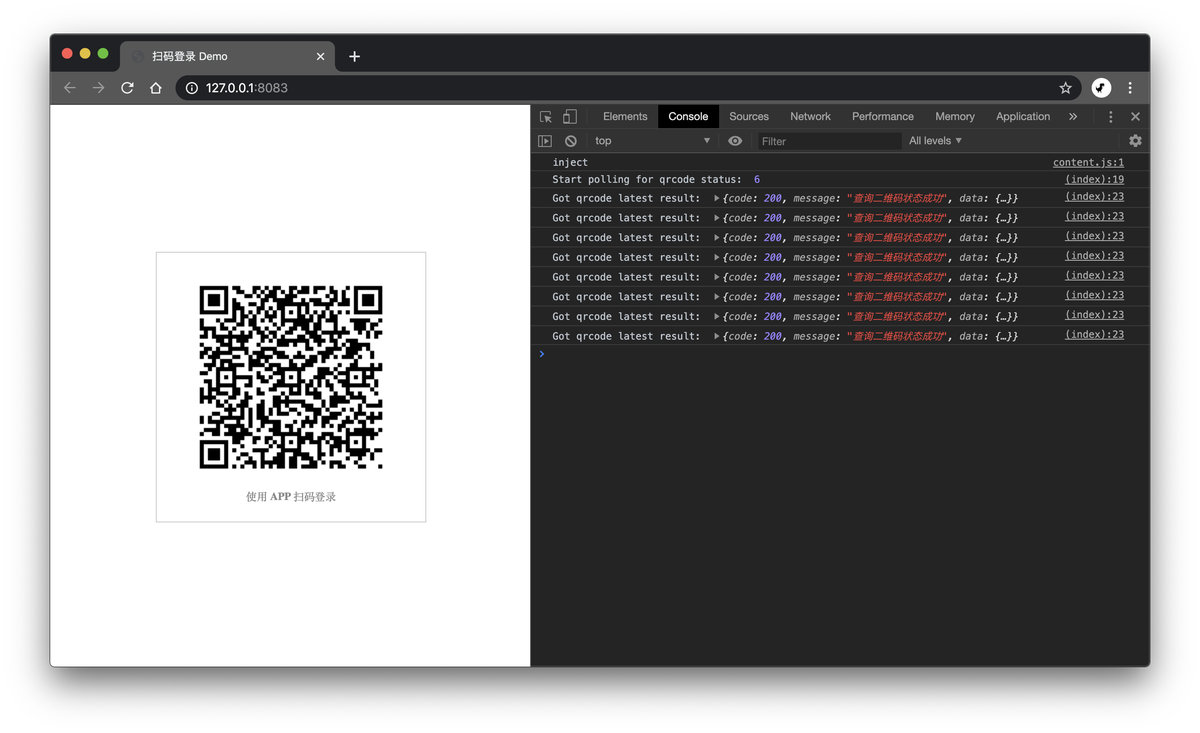Expand the sixth 'Got qrcode latest result' object
Image resolution: width=1200 pixels, height=733 pixels.
[717, 297]
